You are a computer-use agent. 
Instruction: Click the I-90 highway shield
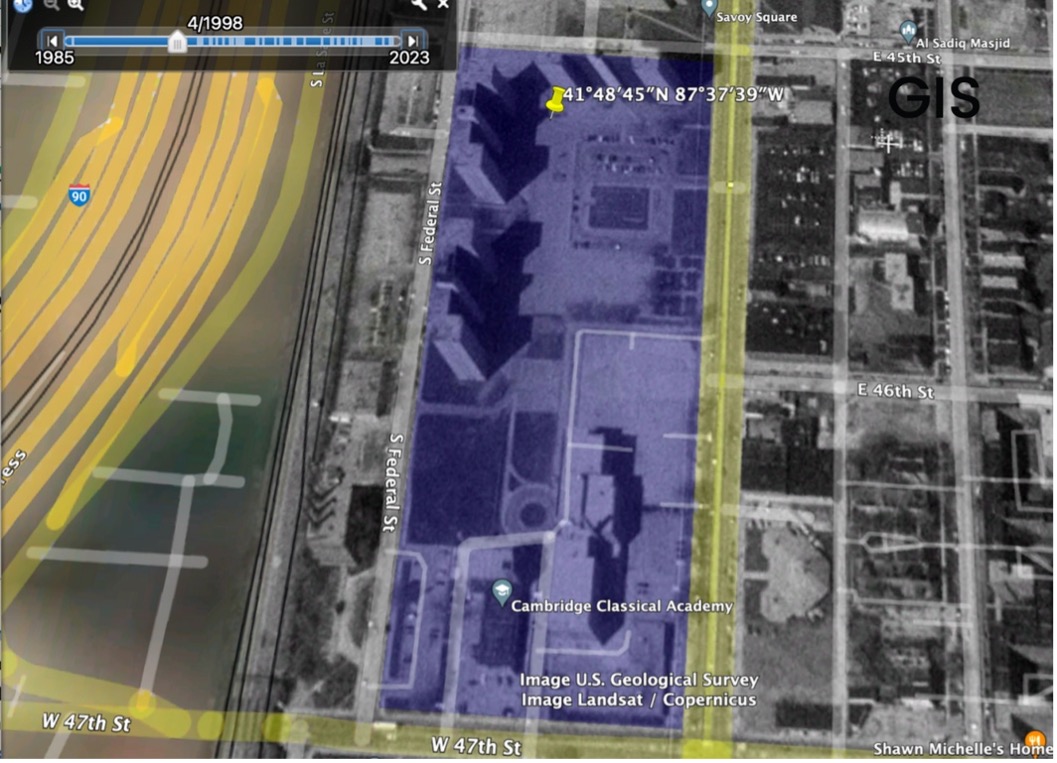point(80,194)
